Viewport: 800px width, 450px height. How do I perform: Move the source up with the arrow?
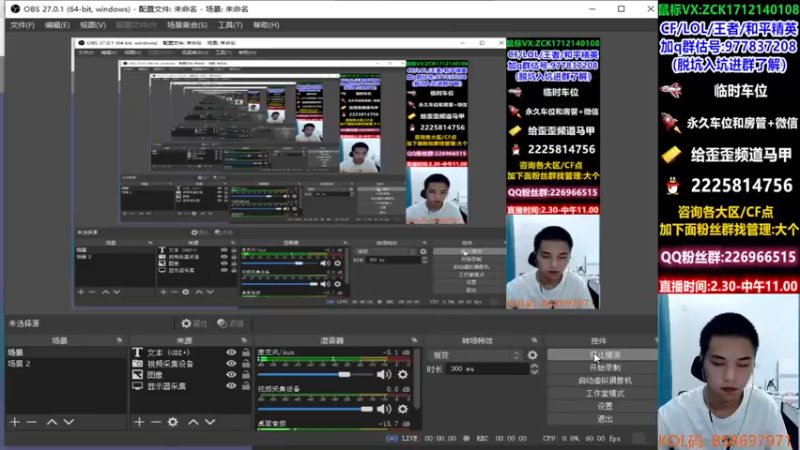click(193, 422)
